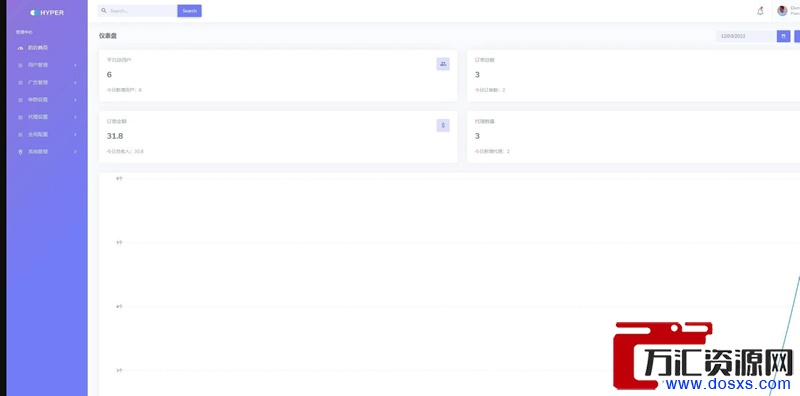800x396 pixels.
Task: Click the gauge icon beside 后台首页
Action: coord(20,48)
